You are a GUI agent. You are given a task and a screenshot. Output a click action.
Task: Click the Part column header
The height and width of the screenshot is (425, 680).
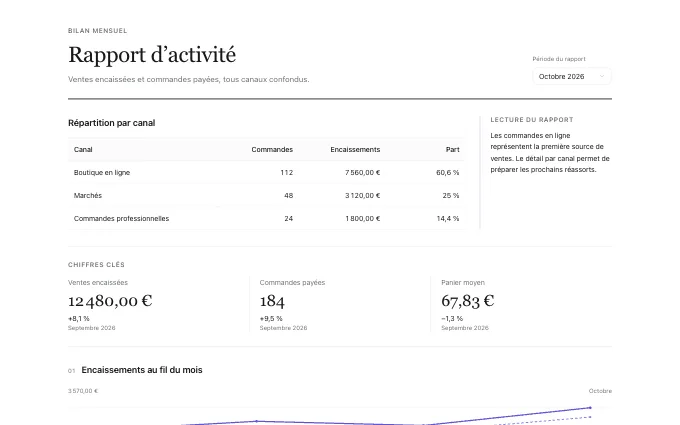pos(452,150)
